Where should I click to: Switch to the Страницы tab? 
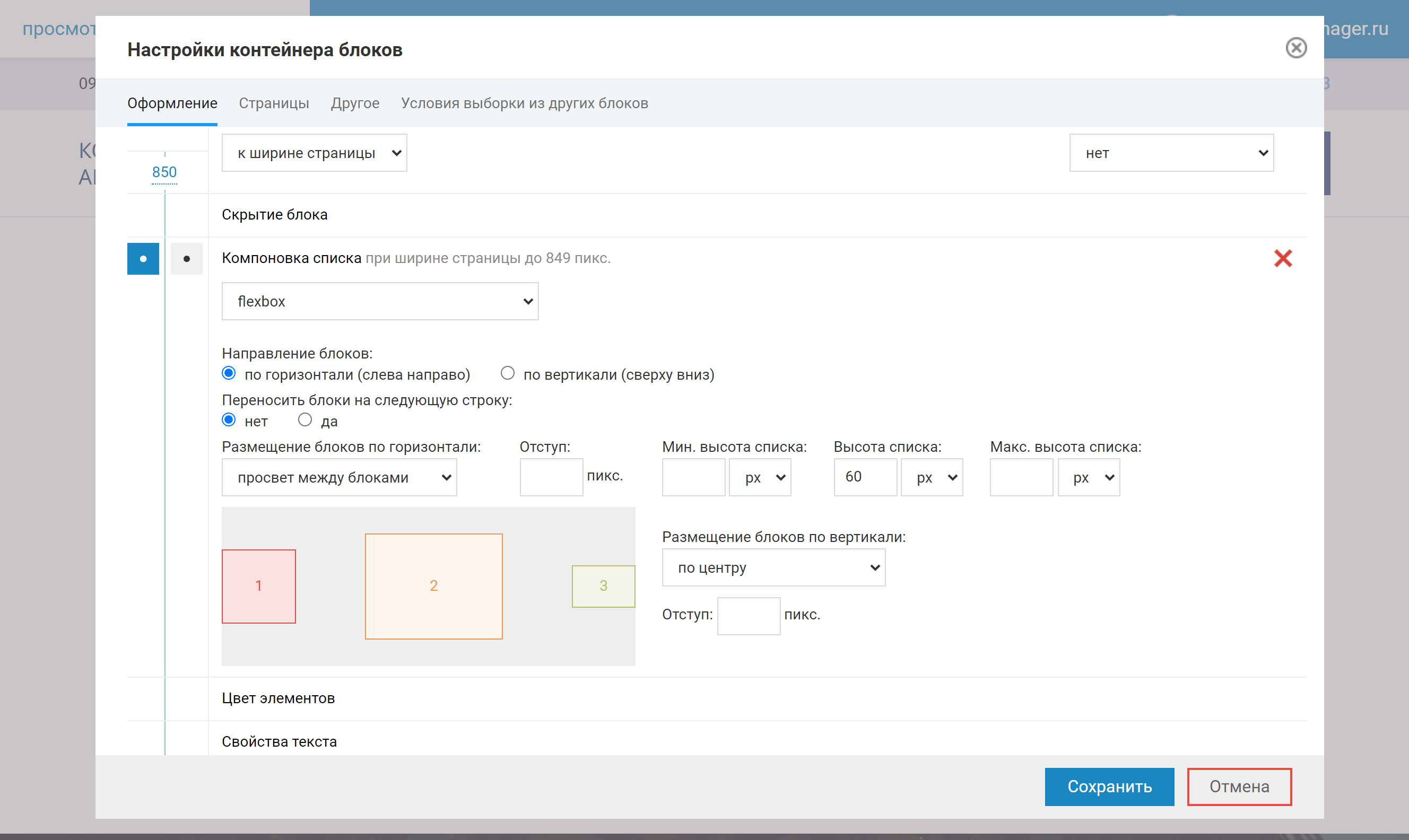pyautogui.click(x=274, y=103)
